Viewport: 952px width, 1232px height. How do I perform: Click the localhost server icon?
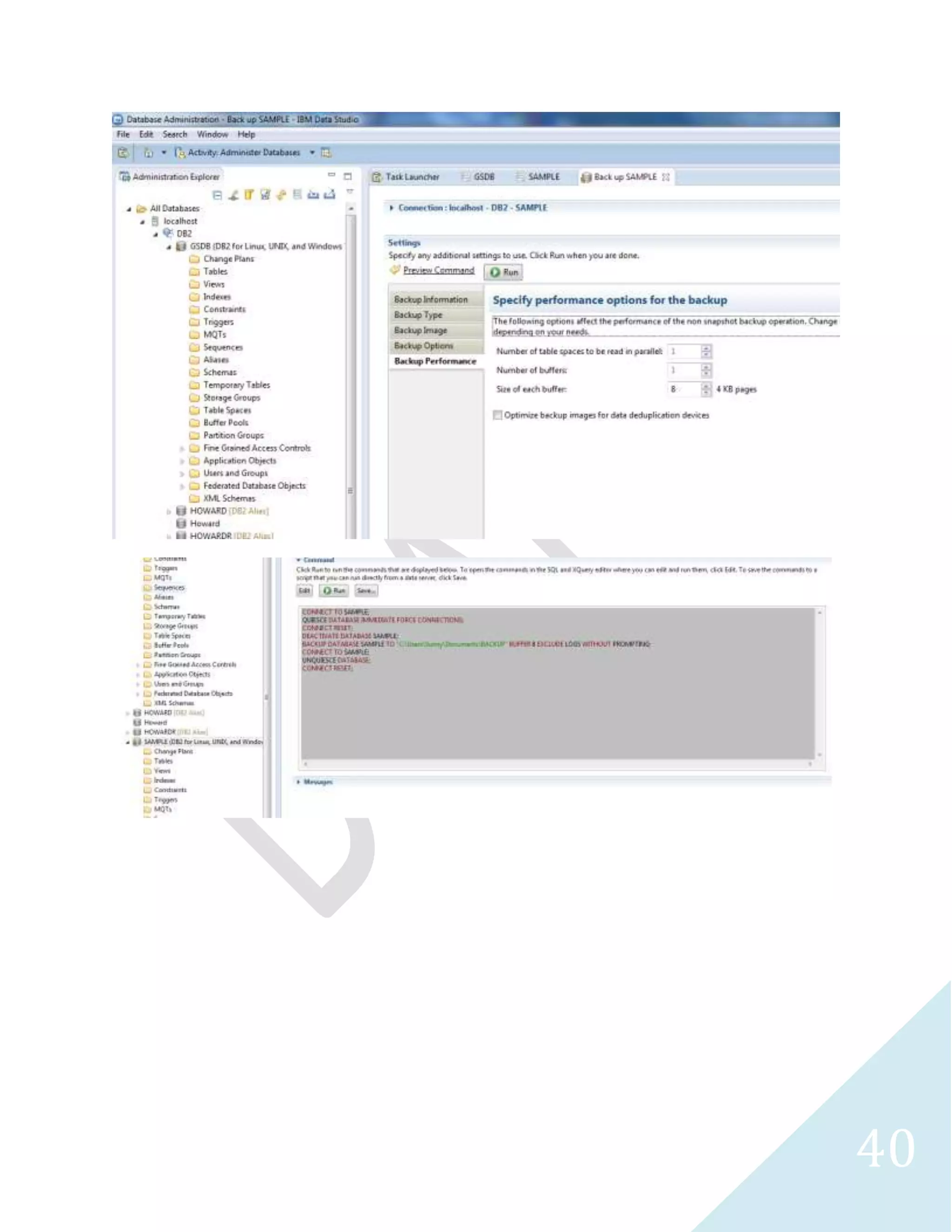pos(155,221)
